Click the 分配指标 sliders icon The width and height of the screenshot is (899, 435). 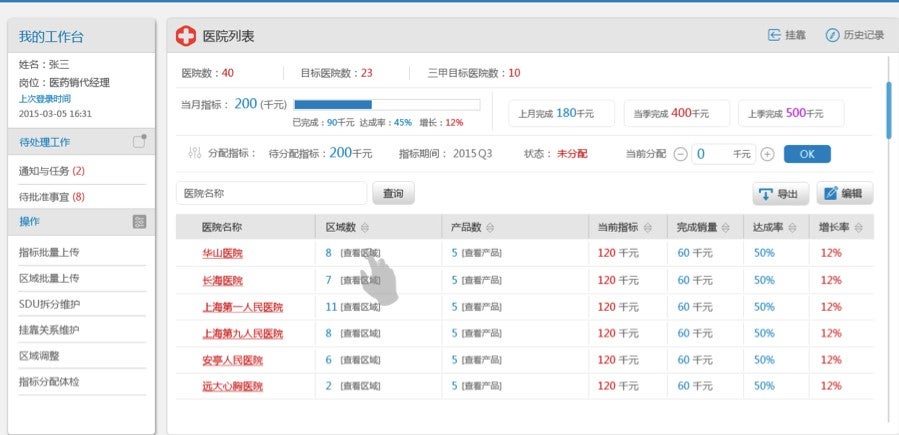coord(194,153)
